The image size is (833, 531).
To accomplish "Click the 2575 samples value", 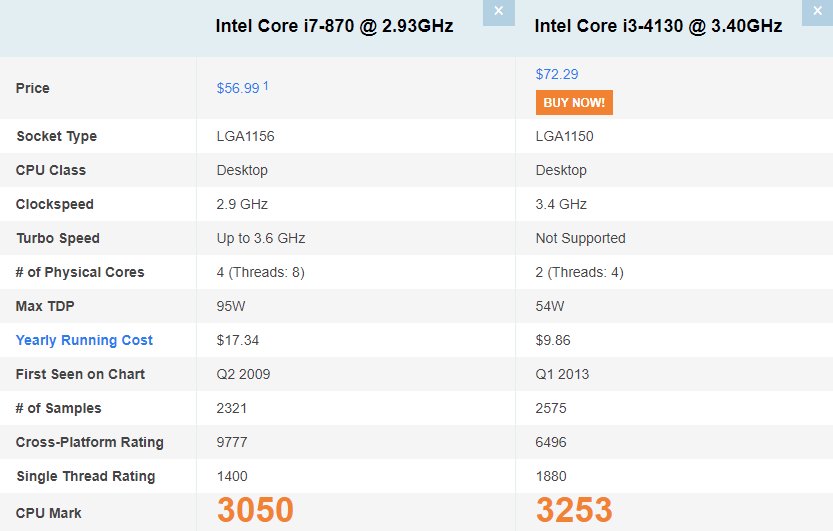I will click(x=551, y=408).
